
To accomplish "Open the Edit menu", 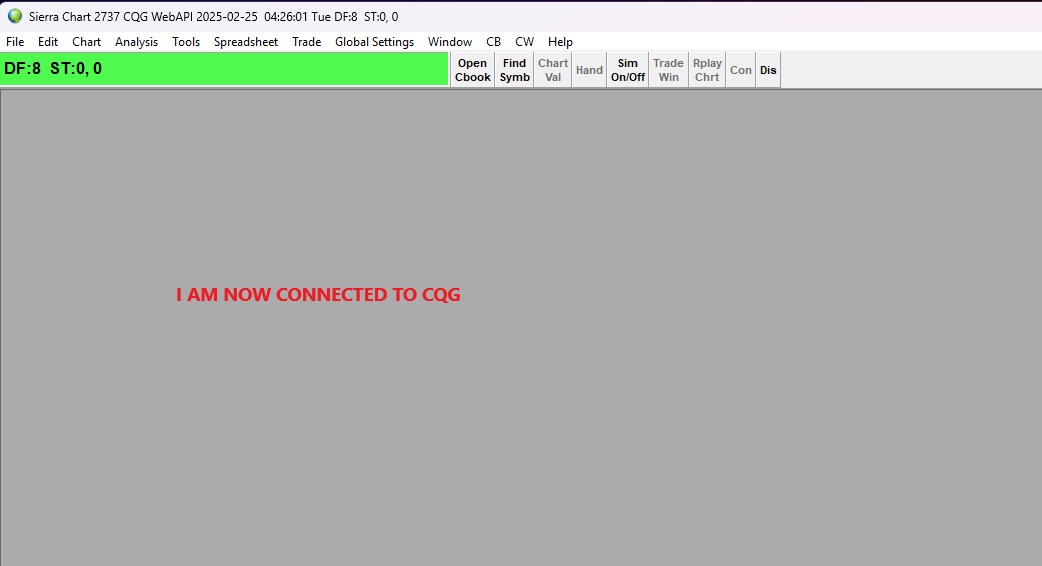I will tap(48, 42).
